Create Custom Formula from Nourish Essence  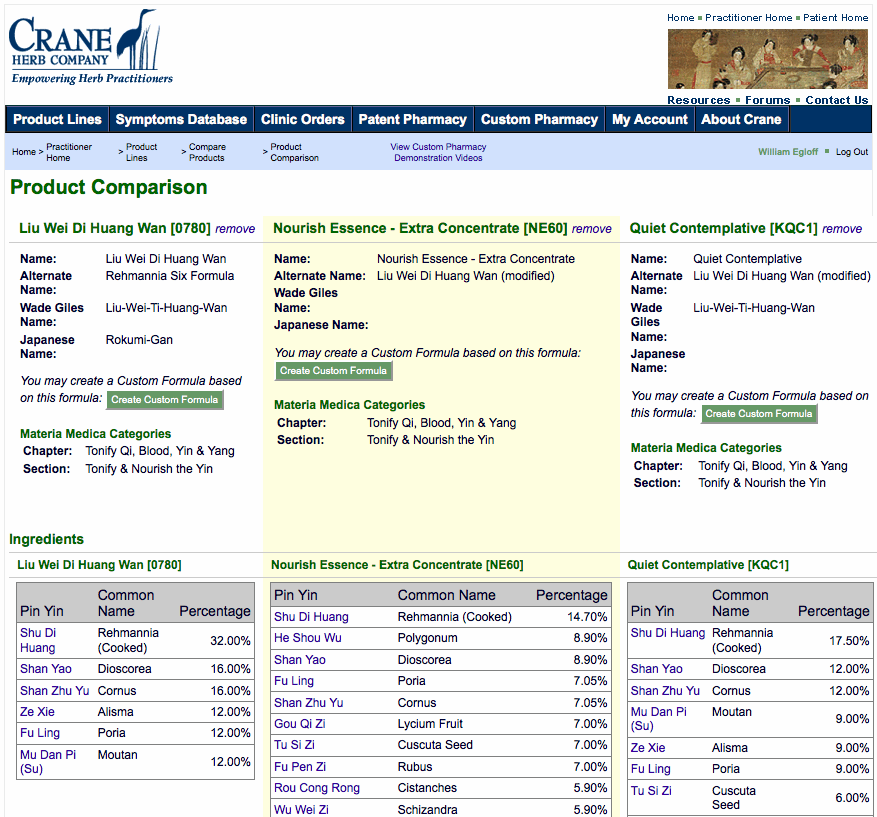click(x=333, y=371)
